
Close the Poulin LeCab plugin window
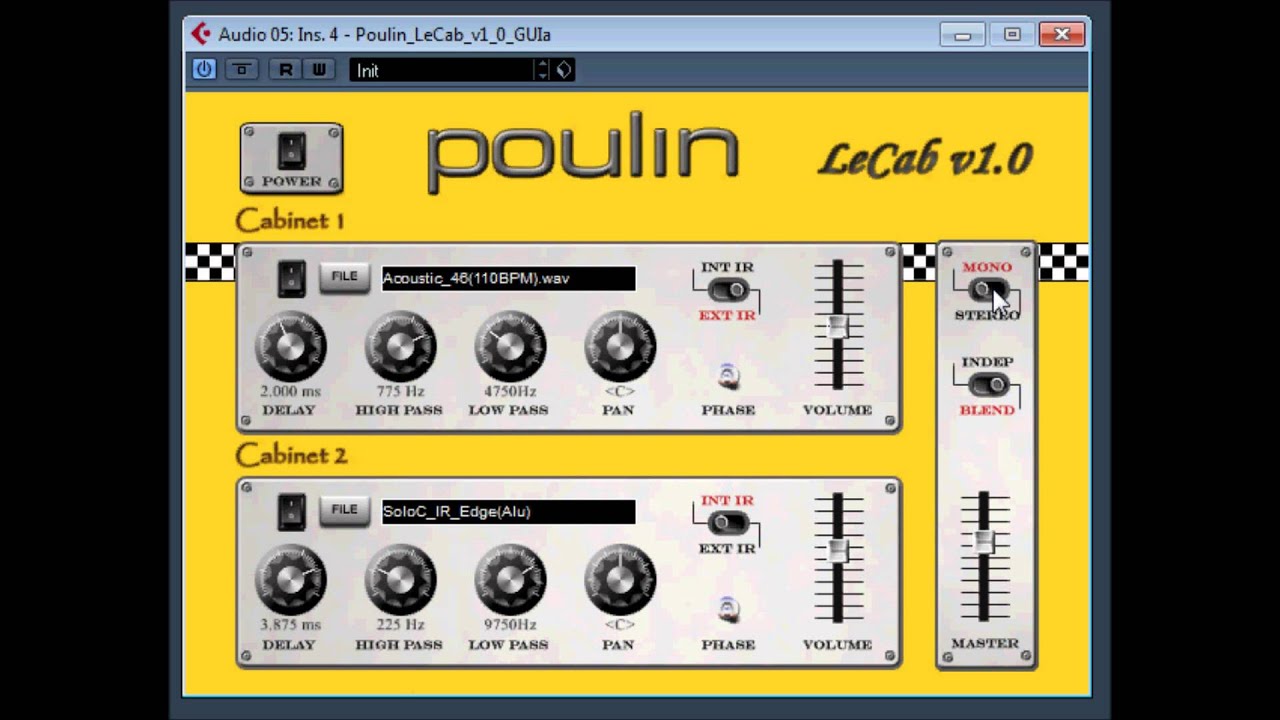click(1062, 35)
